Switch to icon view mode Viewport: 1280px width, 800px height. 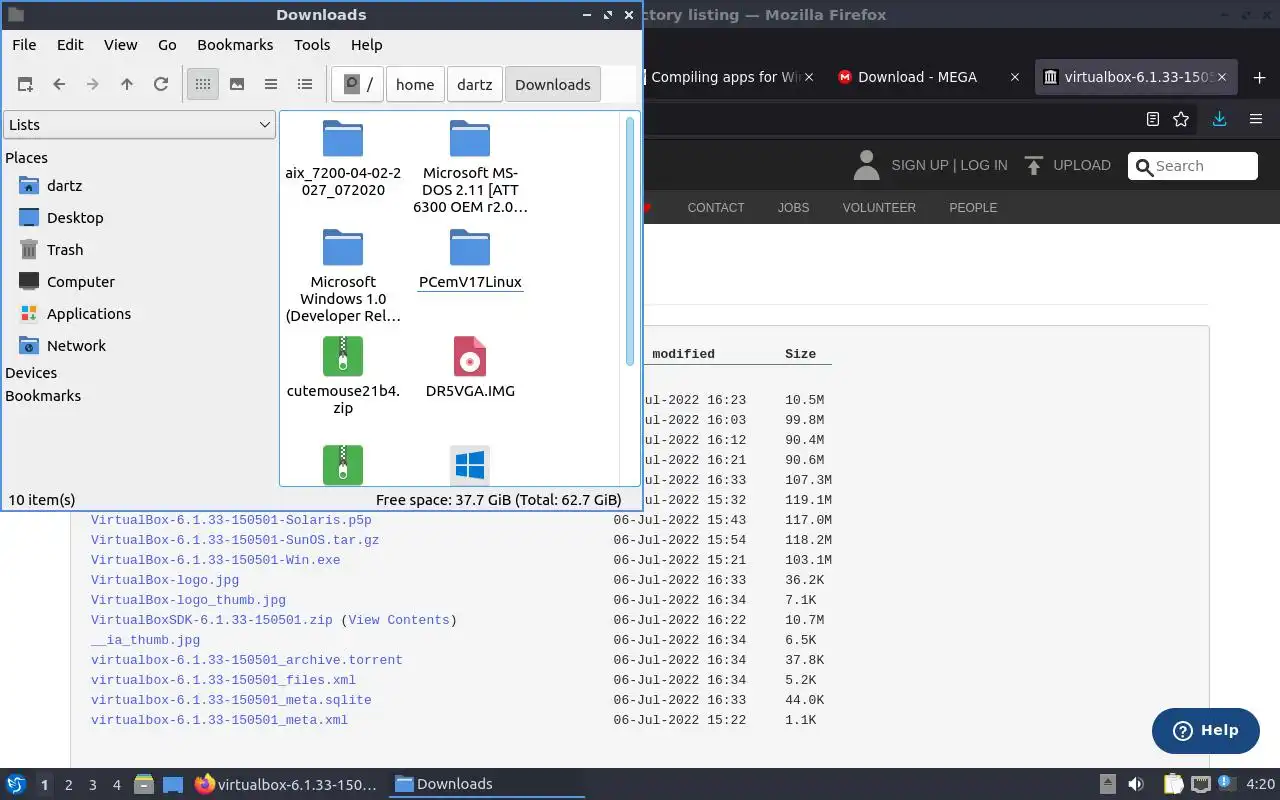tap(203, 85)
